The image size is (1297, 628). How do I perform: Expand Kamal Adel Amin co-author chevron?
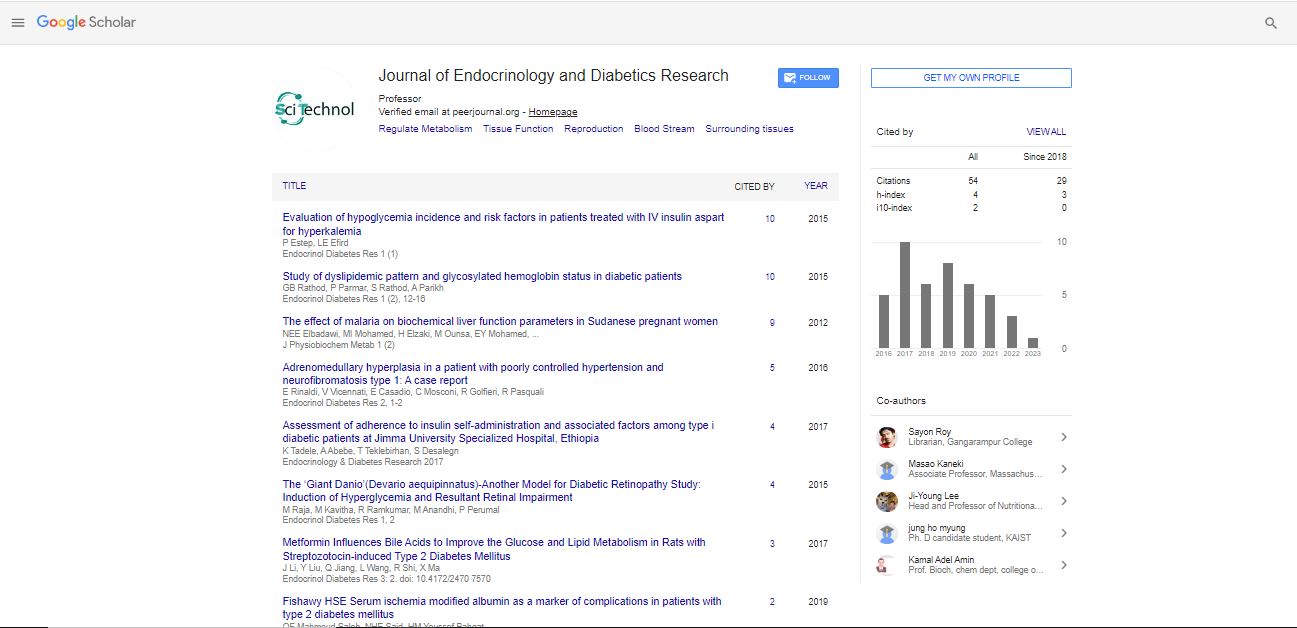click(1063, 565)
